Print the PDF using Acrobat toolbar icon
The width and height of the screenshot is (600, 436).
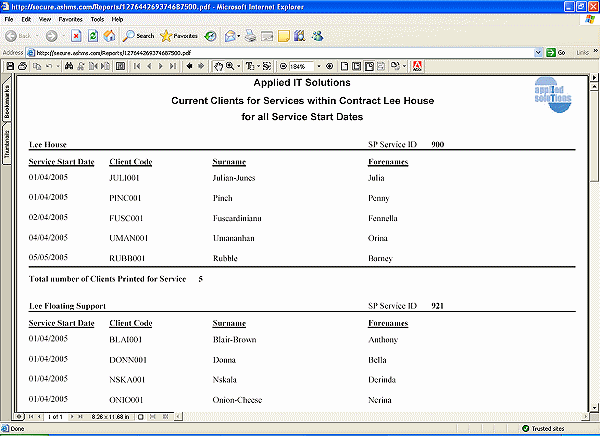pos(22,66)
